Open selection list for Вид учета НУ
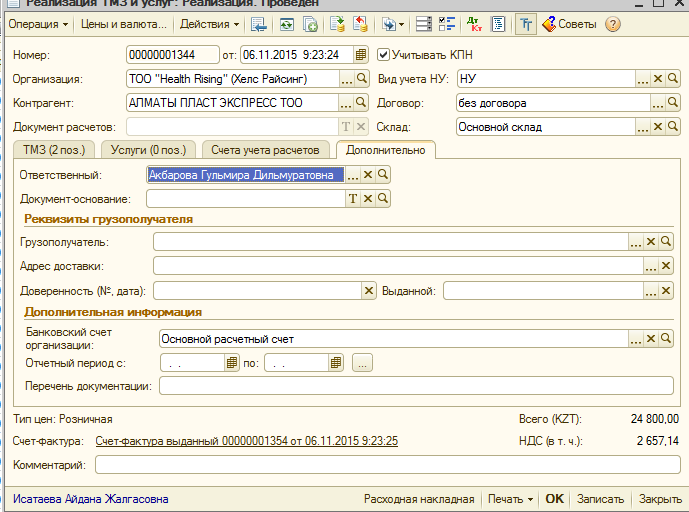Image resolution: width=689 pixels, height=512 pixels. point(643,79)
